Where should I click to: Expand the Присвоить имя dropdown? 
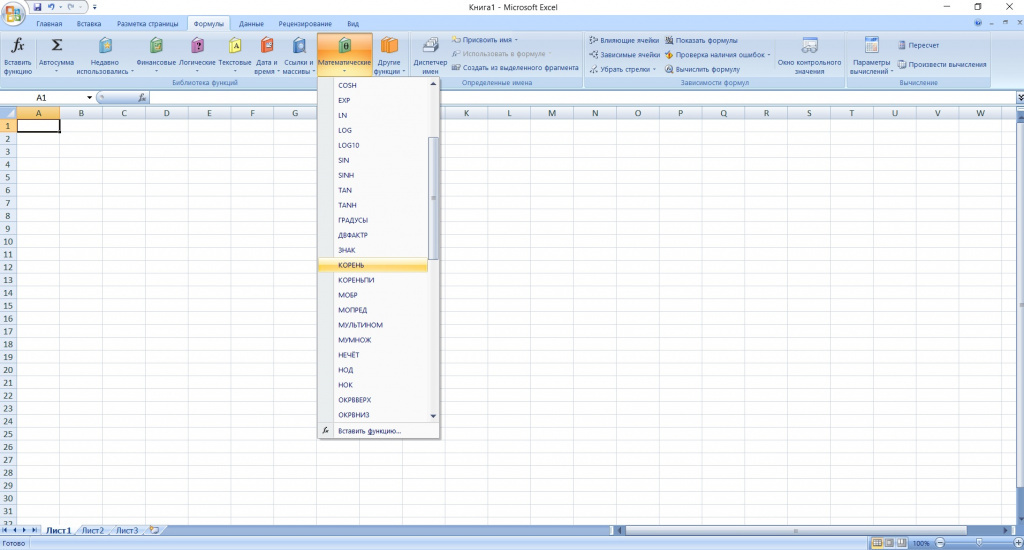click(x=516, y=40)
